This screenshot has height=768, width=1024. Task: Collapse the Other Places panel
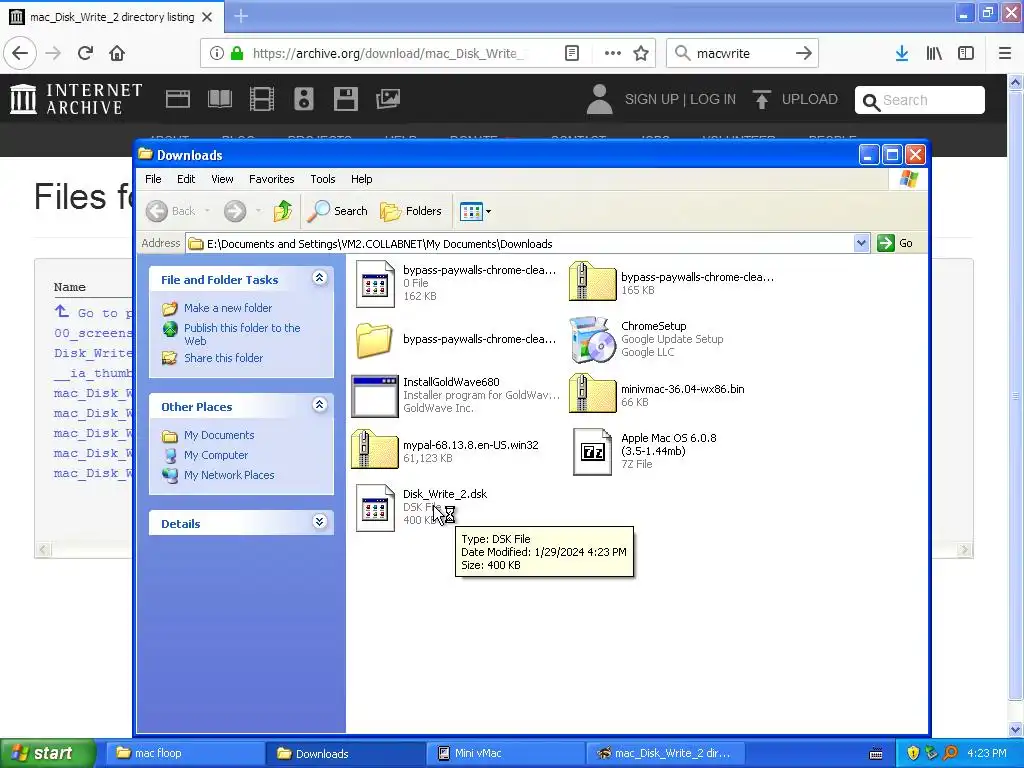coord(319,405)
